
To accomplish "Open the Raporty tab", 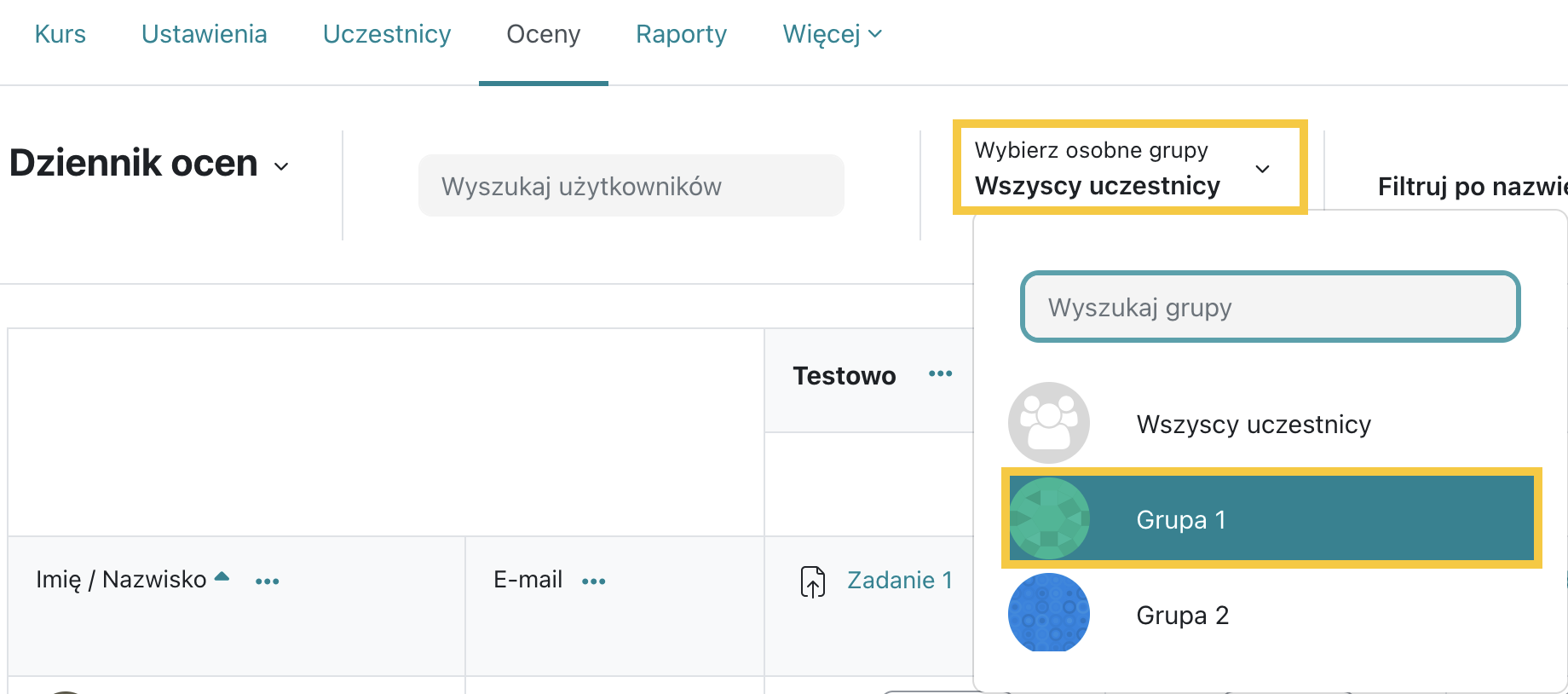I will (681, 34).
